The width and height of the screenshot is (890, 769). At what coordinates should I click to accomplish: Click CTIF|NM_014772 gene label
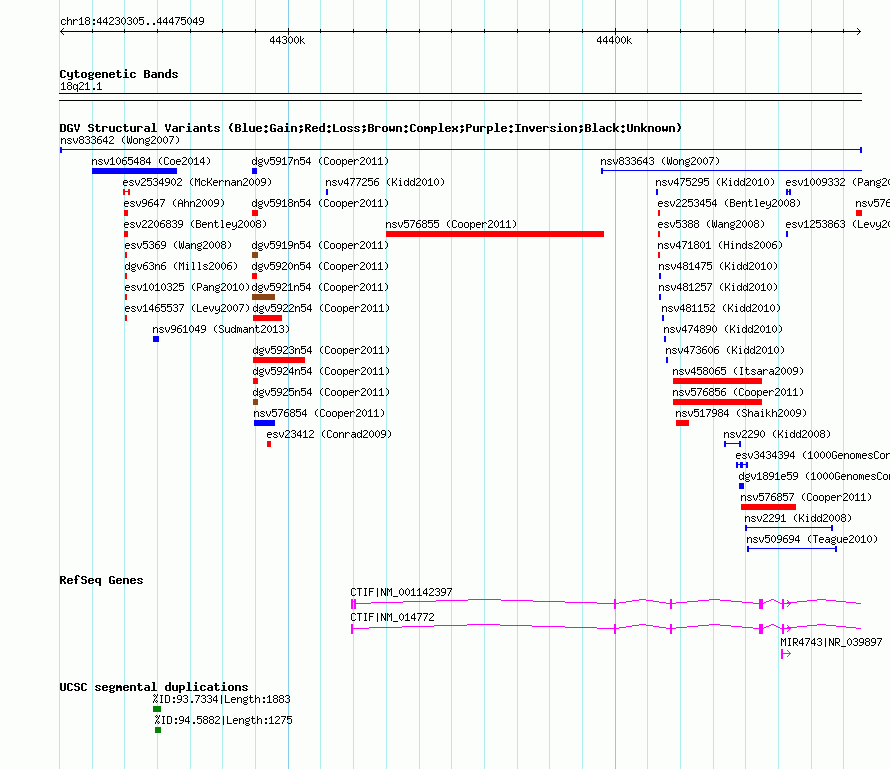(x=392, y=617)
